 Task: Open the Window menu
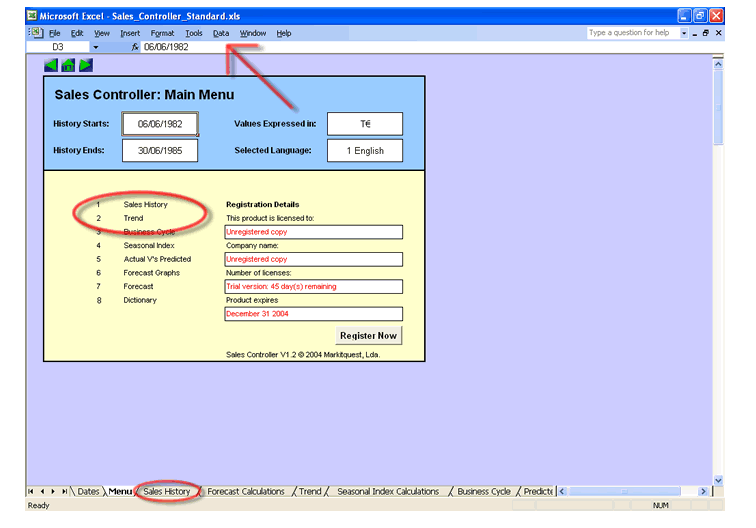[253, 33]
